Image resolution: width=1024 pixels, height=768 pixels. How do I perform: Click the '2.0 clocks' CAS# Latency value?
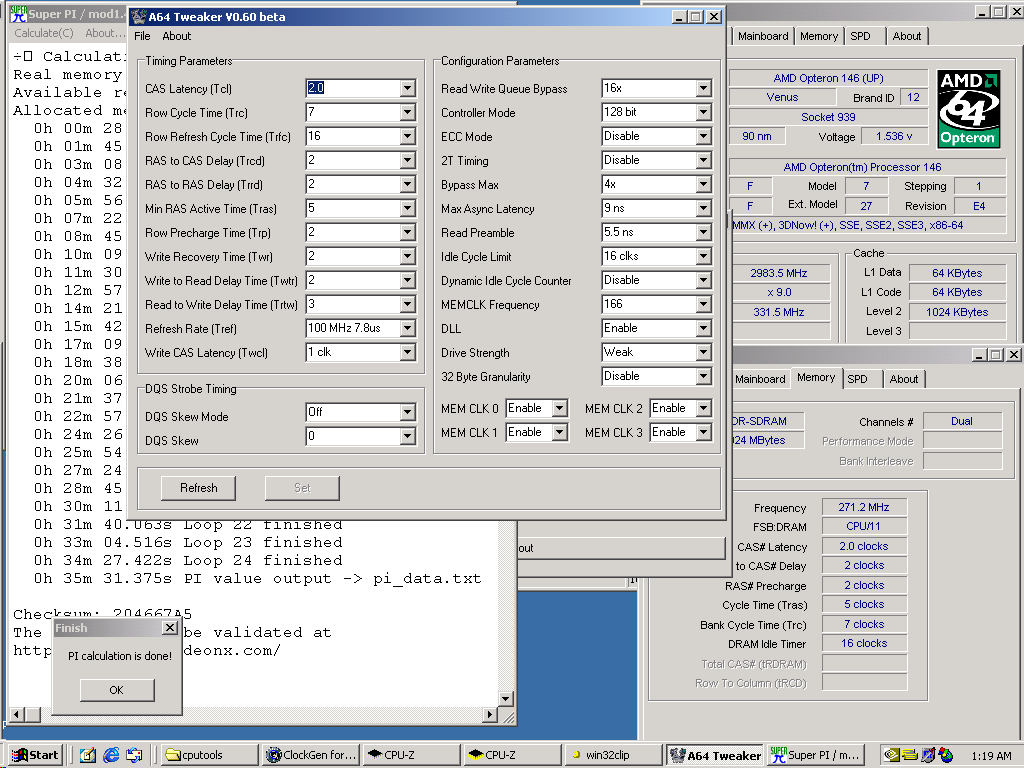click(x=863, y=546)
